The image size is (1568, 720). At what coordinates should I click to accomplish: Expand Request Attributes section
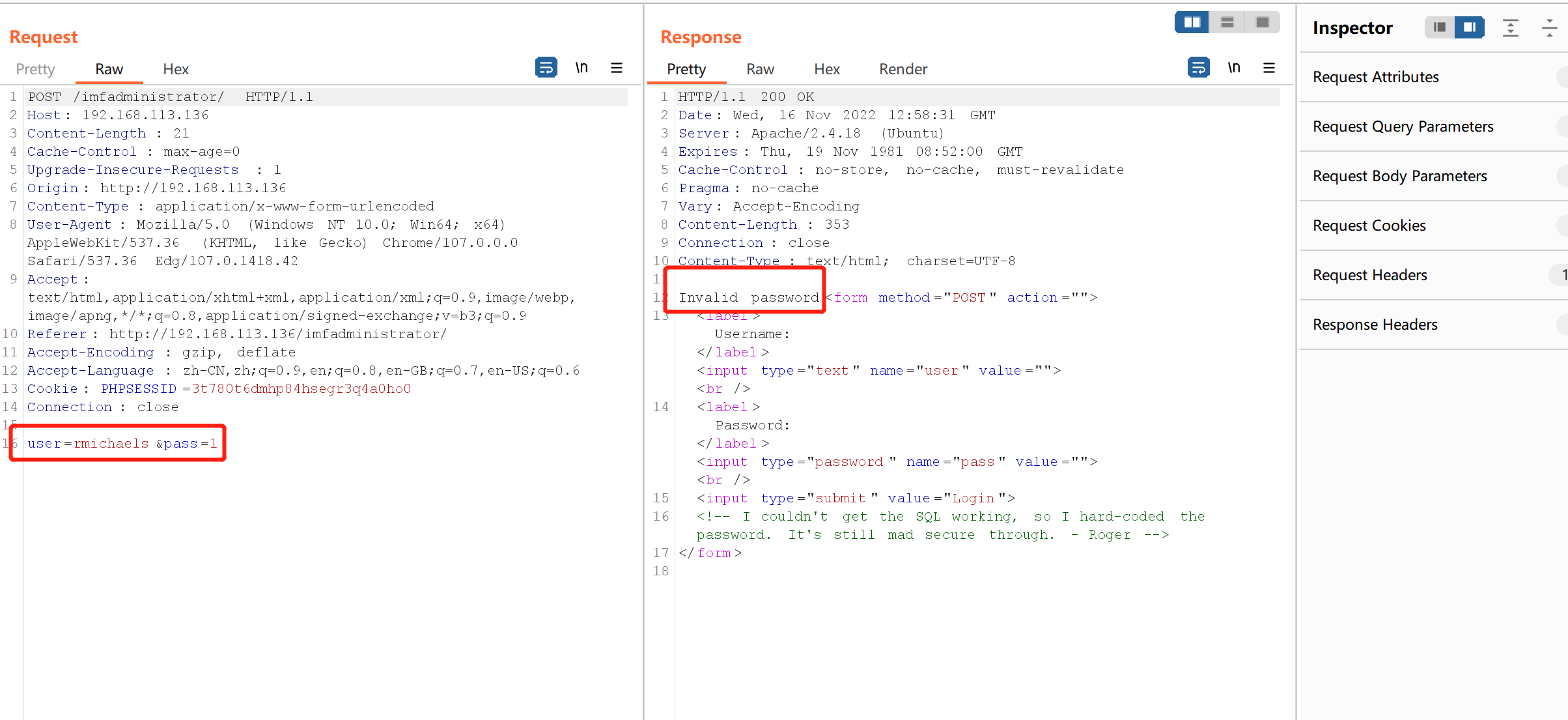coord(1375,77)
